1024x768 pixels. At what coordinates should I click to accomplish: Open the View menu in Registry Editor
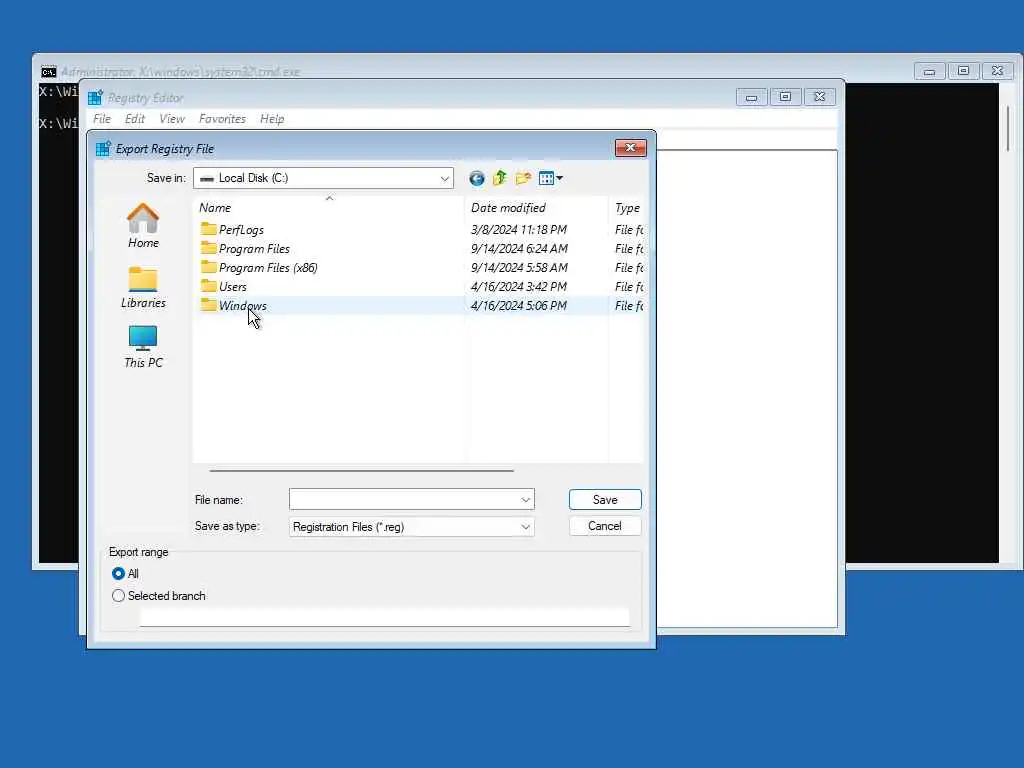click(x=172, y=119)
